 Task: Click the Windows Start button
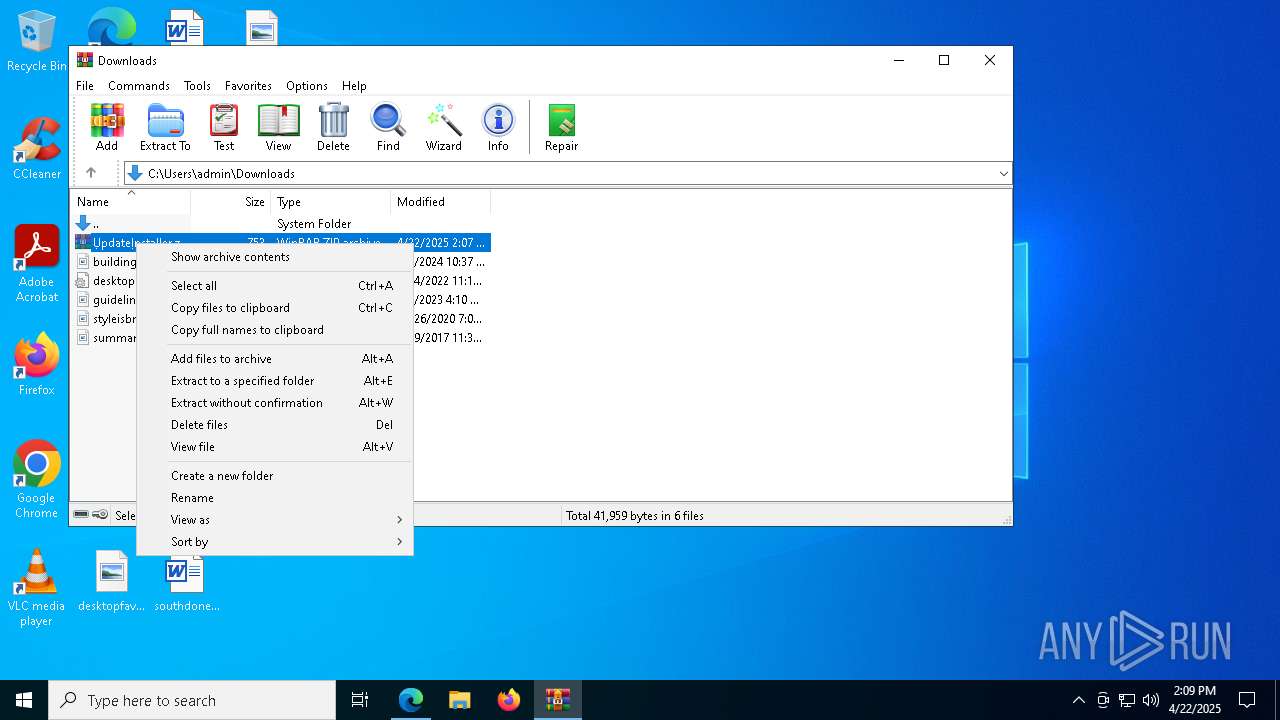(x=24, y=700)
